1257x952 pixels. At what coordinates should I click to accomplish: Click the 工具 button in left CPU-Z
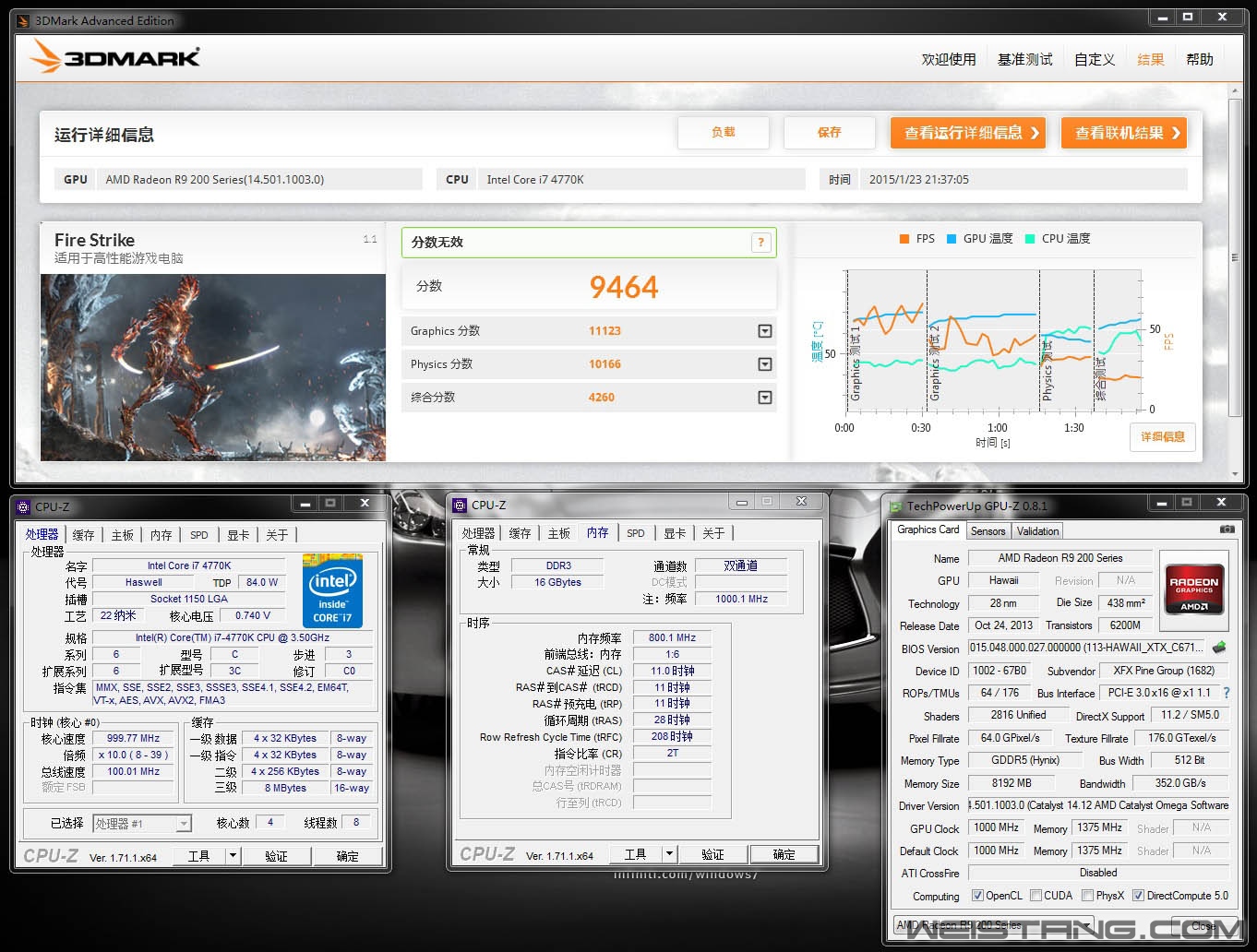click(x=199, y=856)
